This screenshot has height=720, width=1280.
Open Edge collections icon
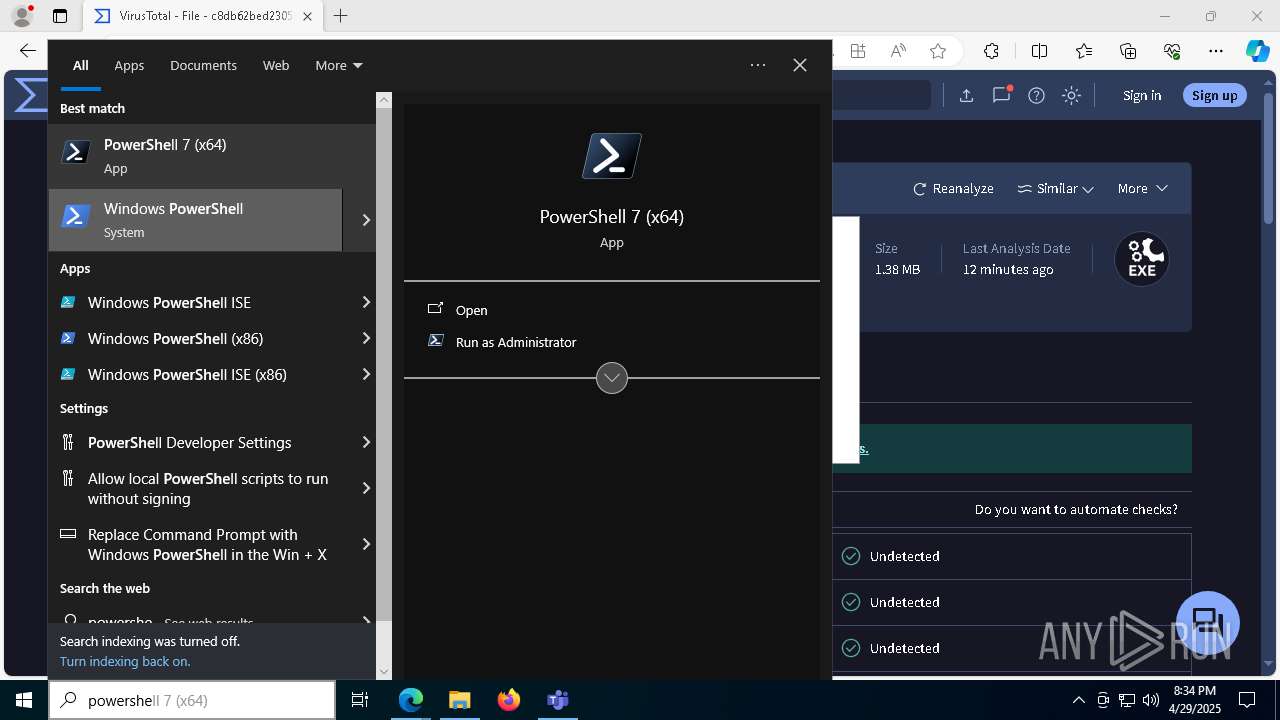pyautogui.click(x=1128, y=51)
